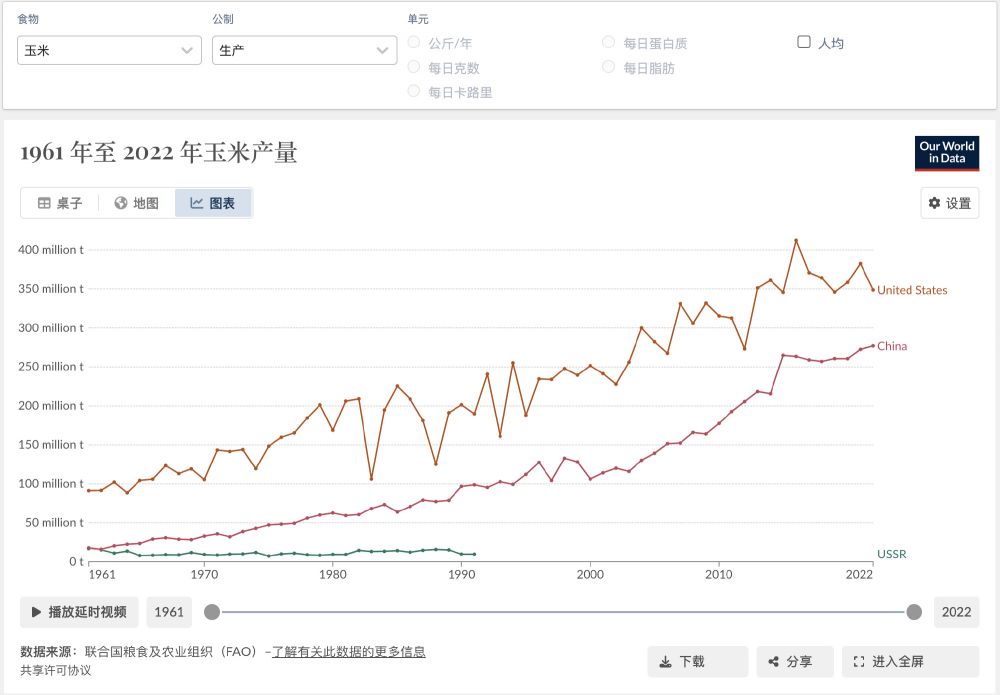
Task: Click the globe icon for 地图 view
Action: click(x=121, y=203)
